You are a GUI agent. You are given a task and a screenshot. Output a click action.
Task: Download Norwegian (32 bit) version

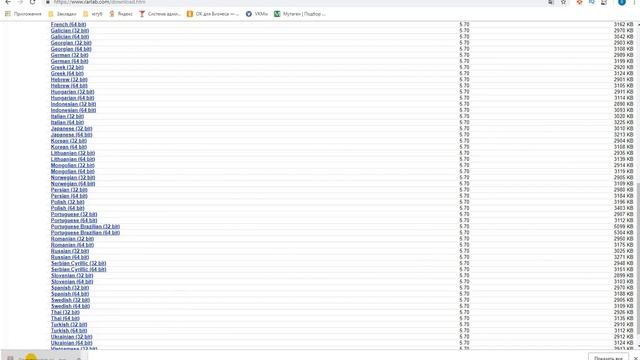(x=73, y=178)
